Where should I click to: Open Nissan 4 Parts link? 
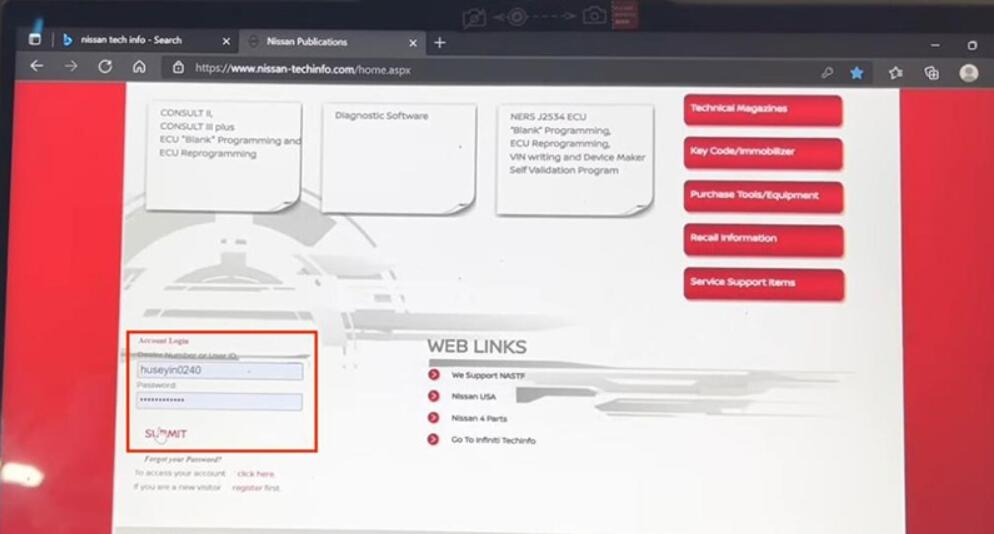pyautogui.click(x=479, y=419)
